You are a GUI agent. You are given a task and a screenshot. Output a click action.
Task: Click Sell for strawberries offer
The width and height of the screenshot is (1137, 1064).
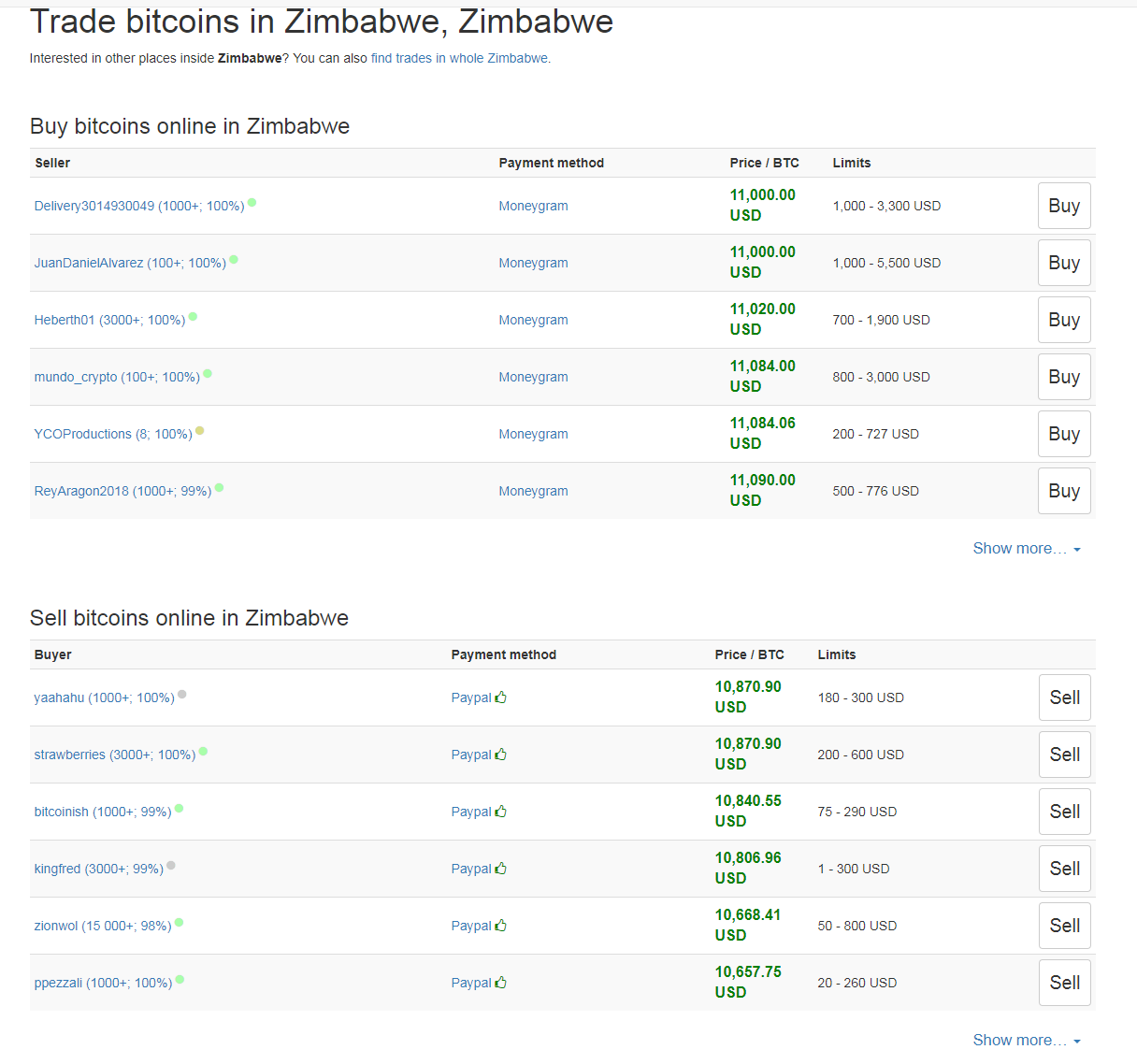coord(1065,755)
